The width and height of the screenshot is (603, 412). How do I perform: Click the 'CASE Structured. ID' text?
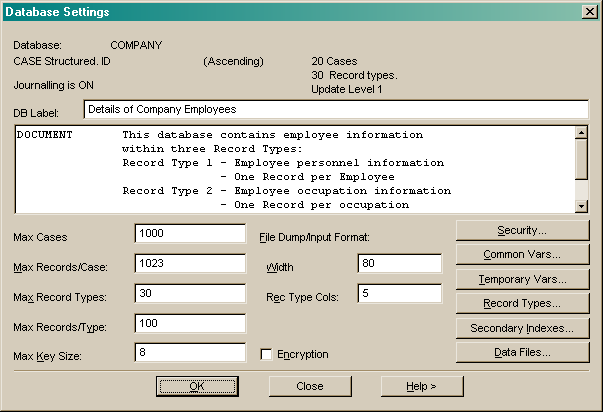(x=62, y=61)
